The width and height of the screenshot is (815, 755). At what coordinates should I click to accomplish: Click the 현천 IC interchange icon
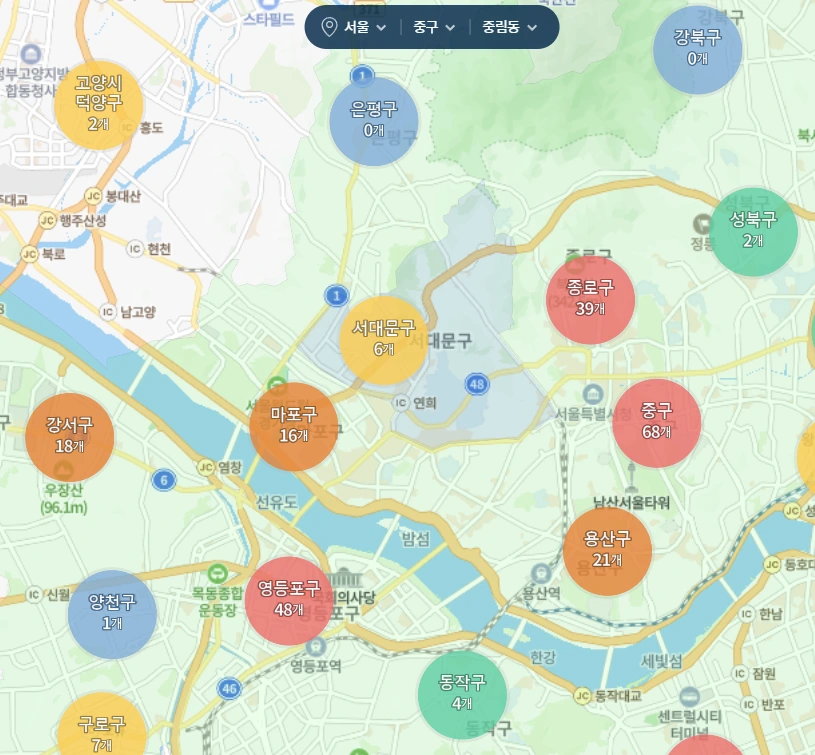[135, 249]
